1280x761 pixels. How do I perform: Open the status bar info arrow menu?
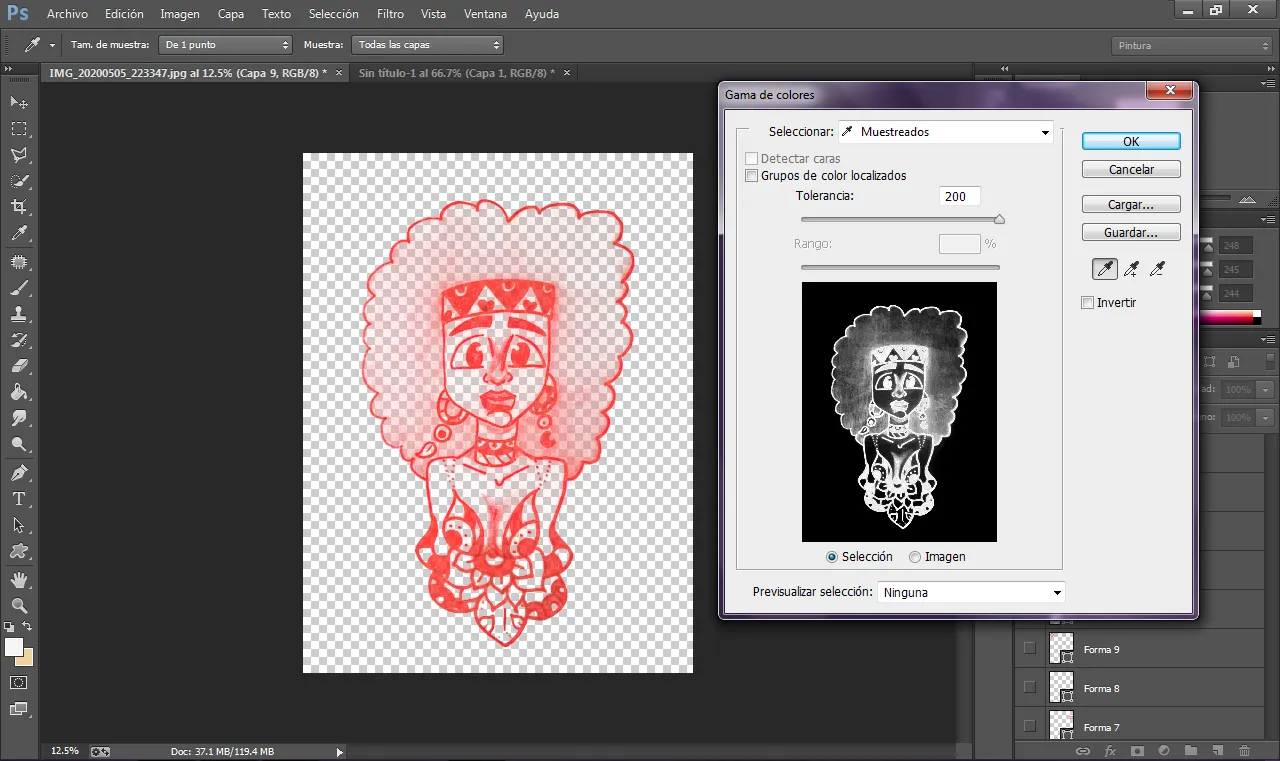pyautogui.click(x=339, y=751)
